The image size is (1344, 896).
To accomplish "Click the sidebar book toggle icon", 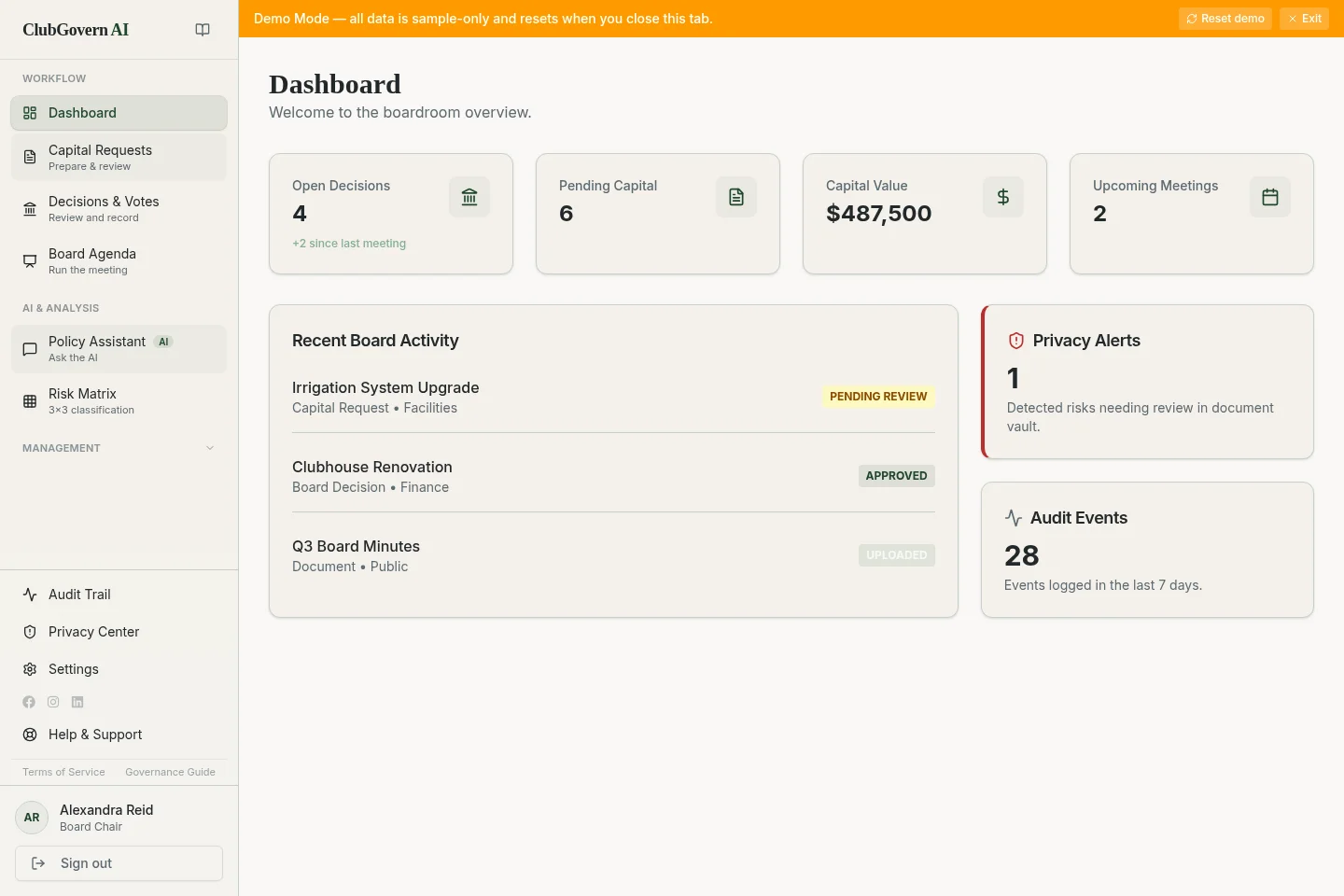I will pos(203,30).
